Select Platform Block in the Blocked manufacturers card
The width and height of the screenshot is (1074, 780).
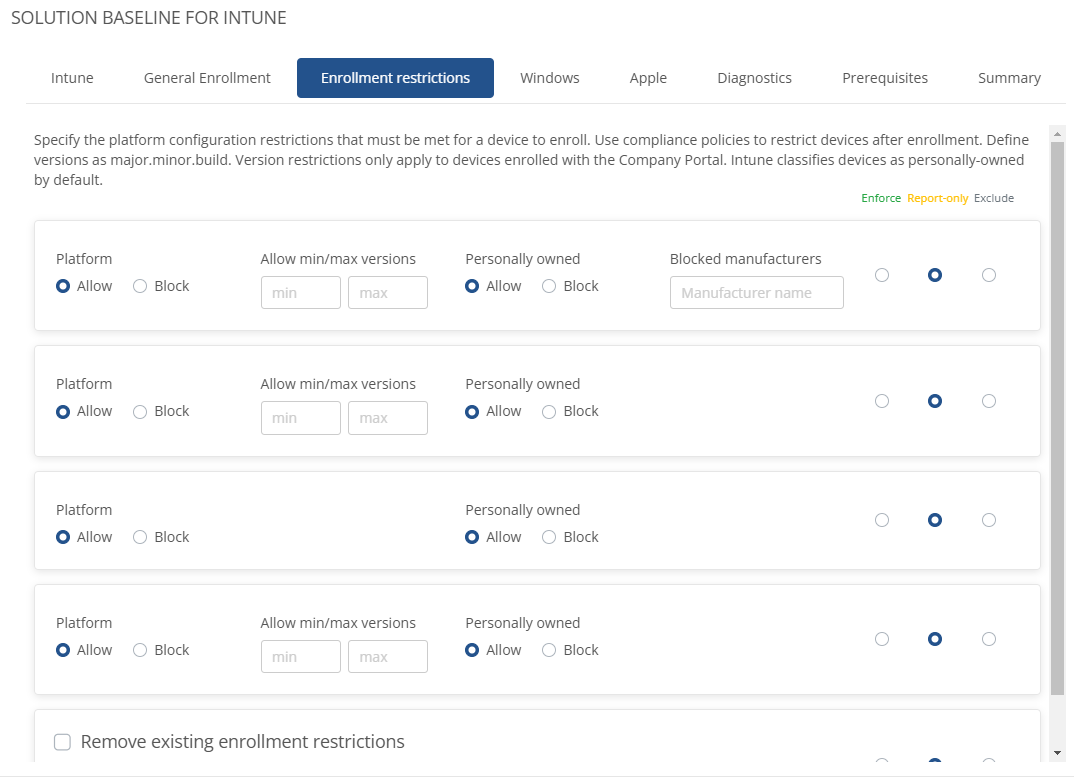pos(140,286)
